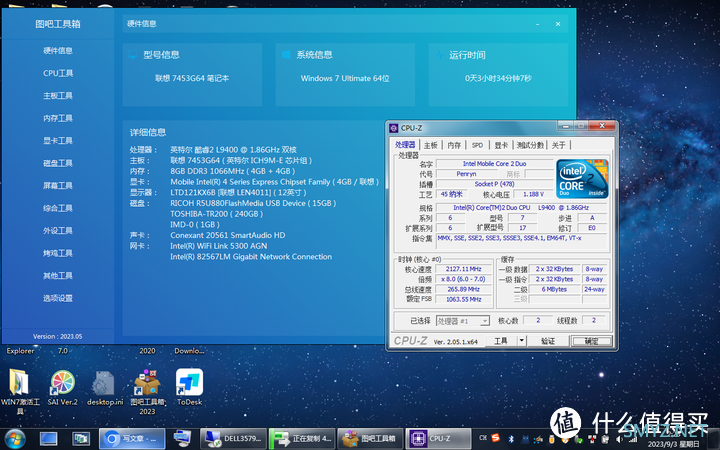
Task: Click the 2127.11 MHz core speed value
Action: click(x=463, y=269)
